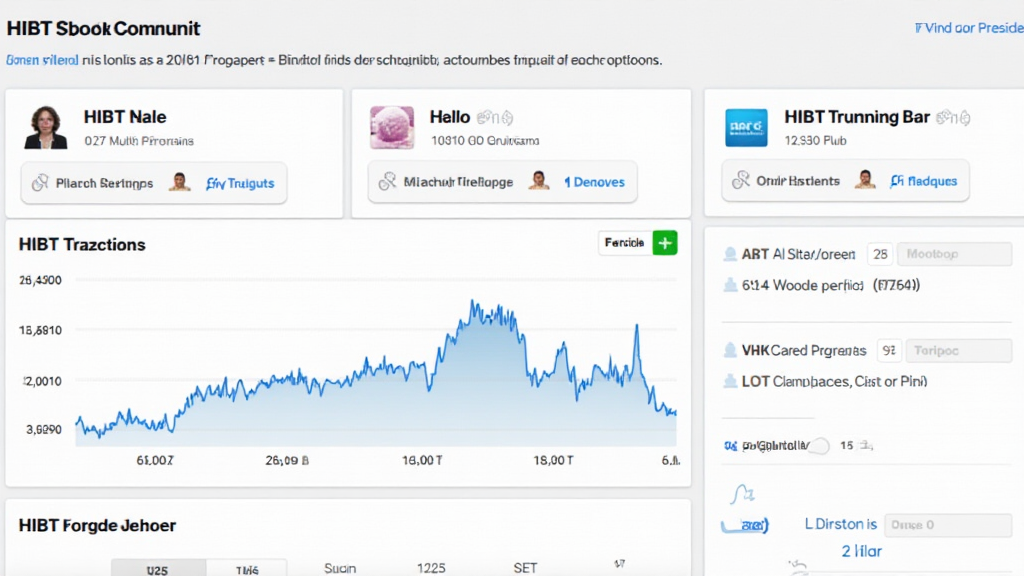Click the link icon beside Omir Hstlents
The image size is (1024, 576).
point(741,181)
